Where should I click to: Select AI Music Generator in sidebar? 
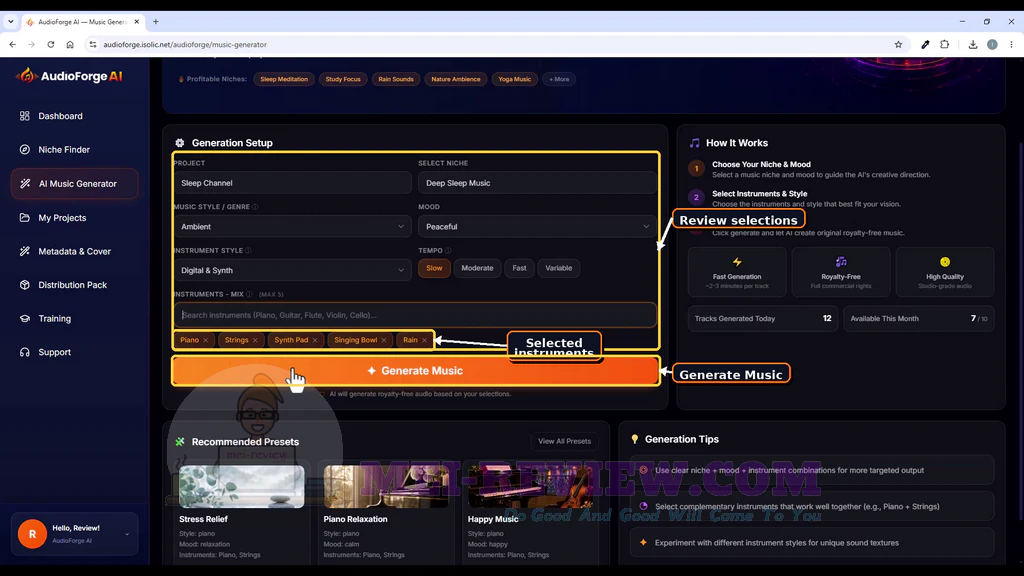click(x=74, y=184)
